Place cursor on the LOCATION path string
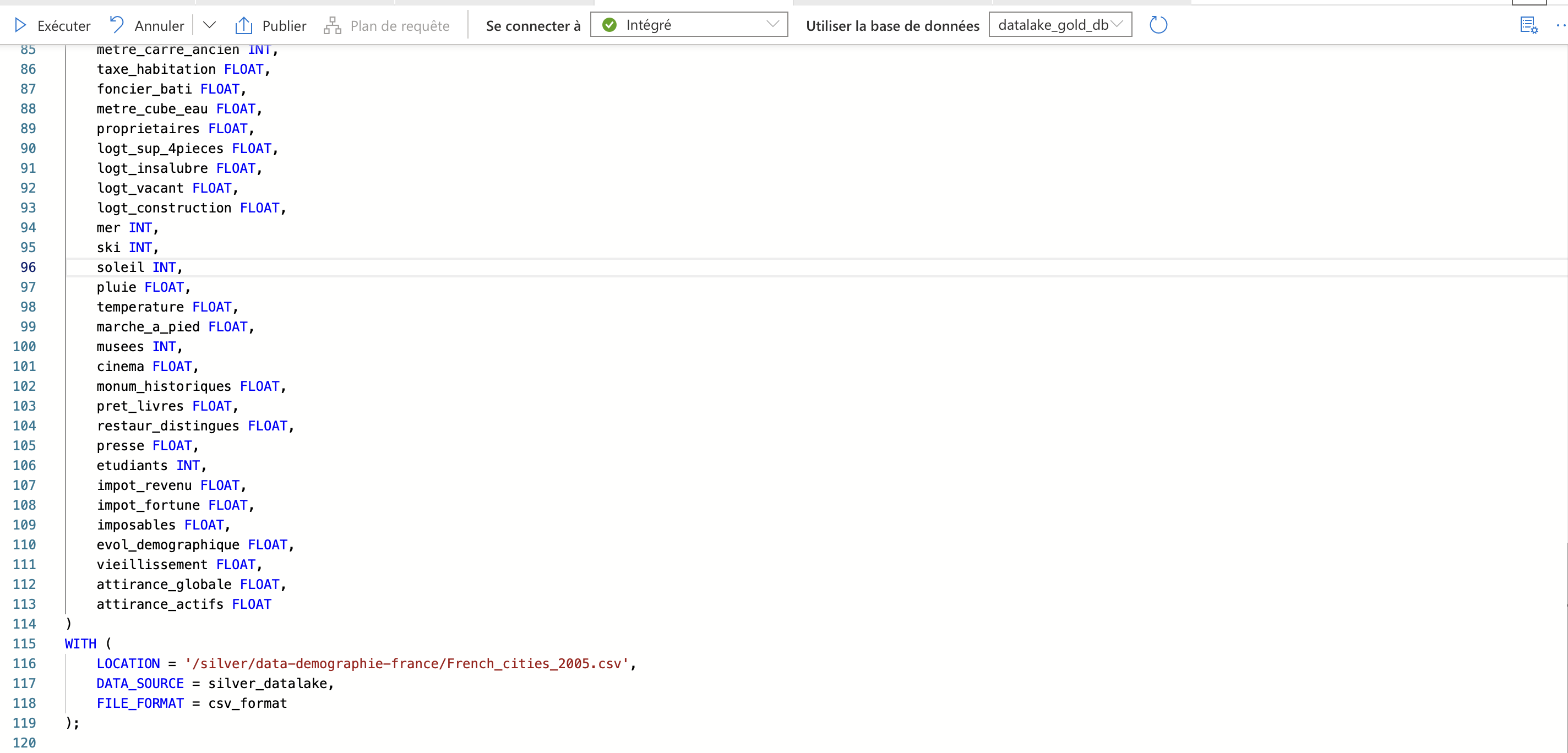1568x753 pixels. click(x=407, y=663)
